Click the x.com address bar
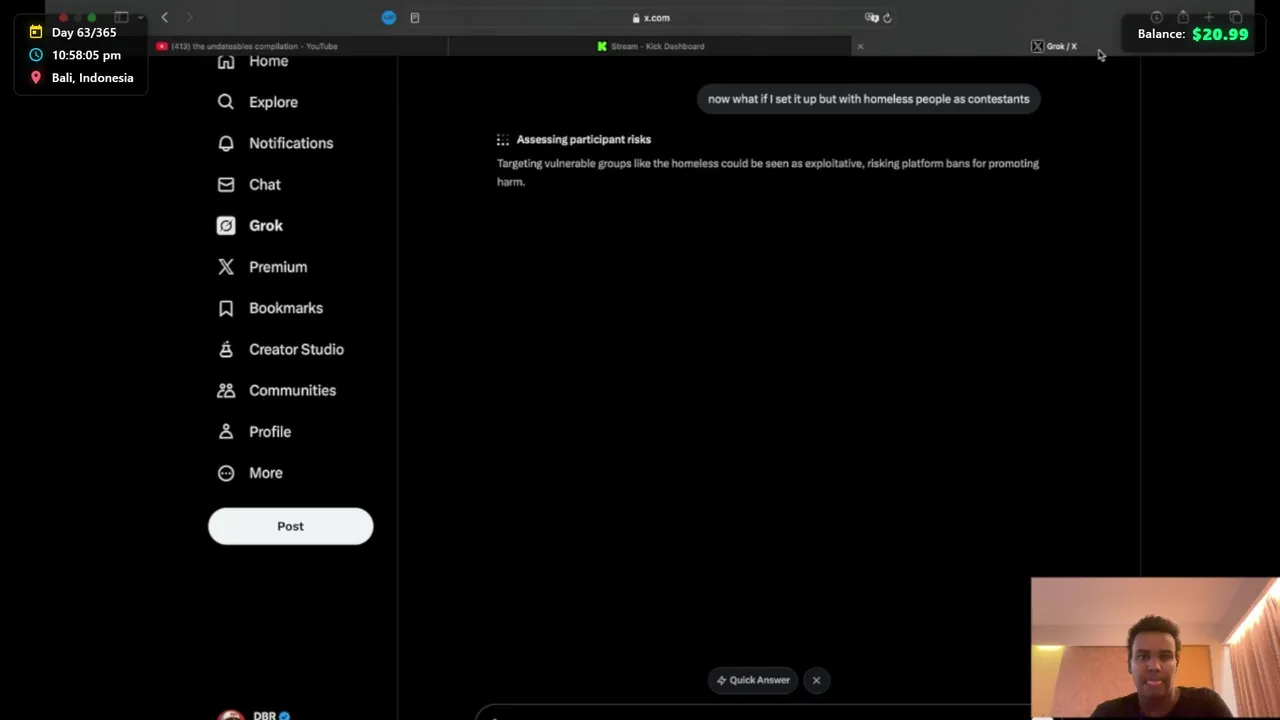Viewport: 1280px width, 720px height. (651, 18)
